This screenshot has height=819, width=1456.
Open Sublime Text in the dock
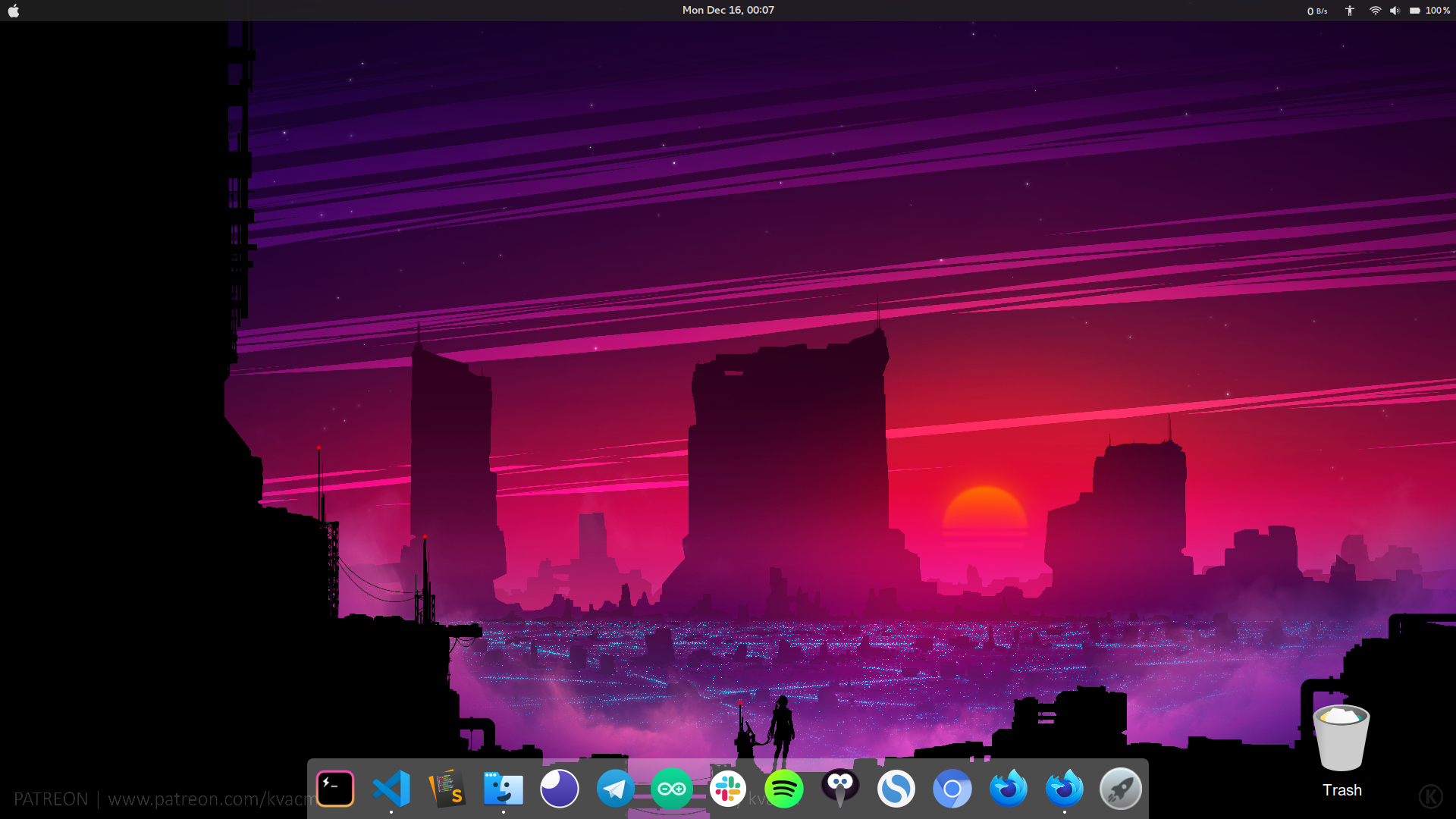(447, 789)
